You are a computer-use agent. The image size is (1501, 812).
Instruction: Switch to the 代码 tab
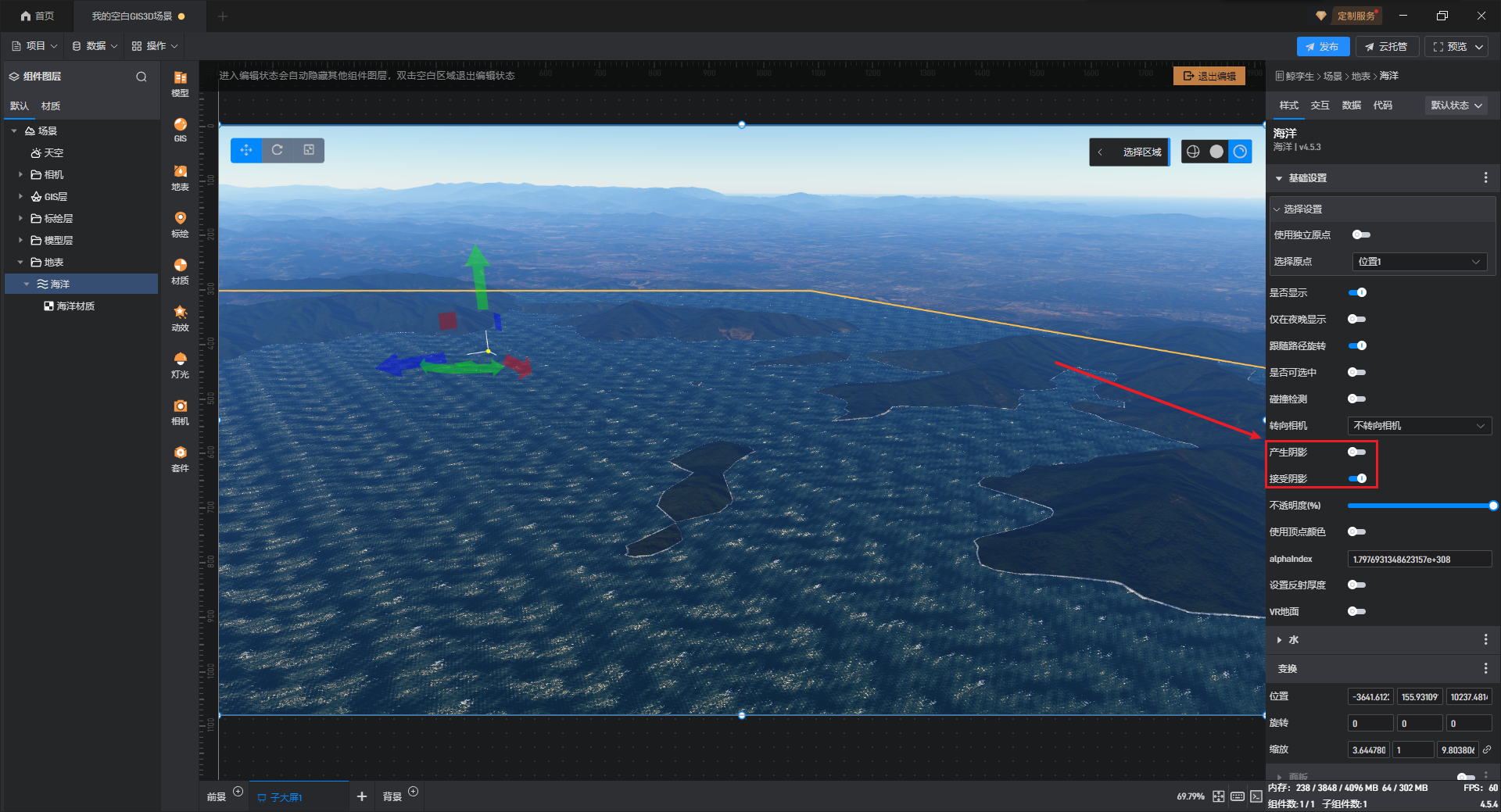(1382, 106)
